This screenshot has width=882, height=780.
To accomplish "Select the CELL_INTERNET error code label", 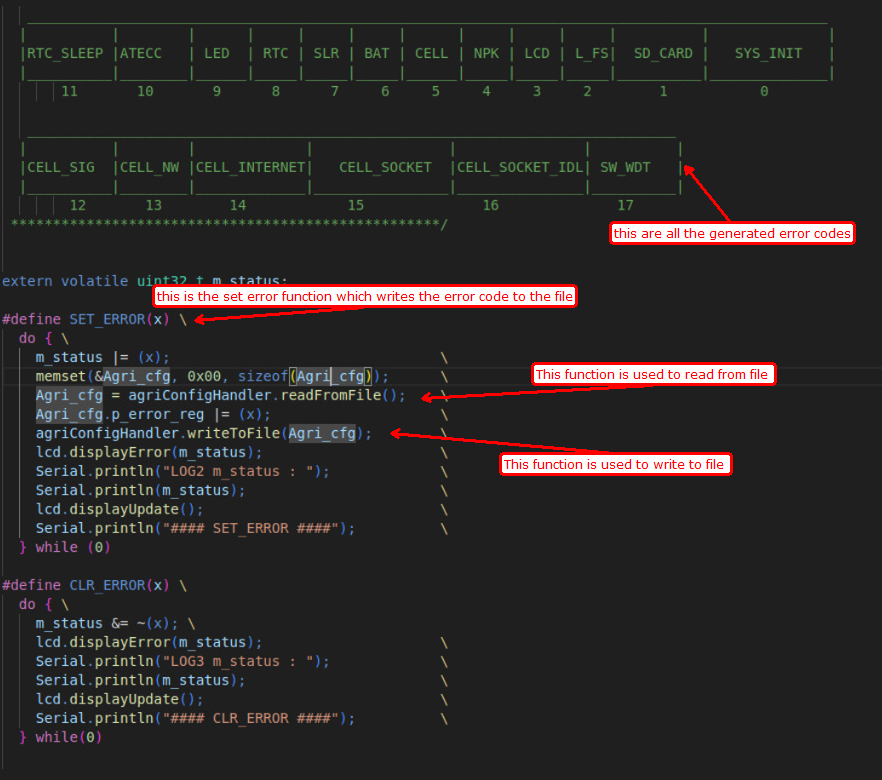I will [x=250, y=167].
